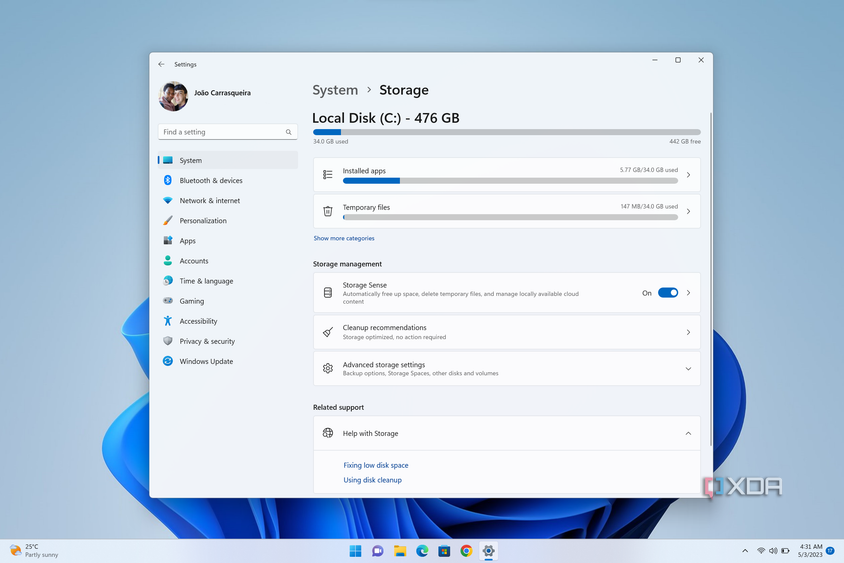
Task: Open the clock and date flyout
Action: 810,551
